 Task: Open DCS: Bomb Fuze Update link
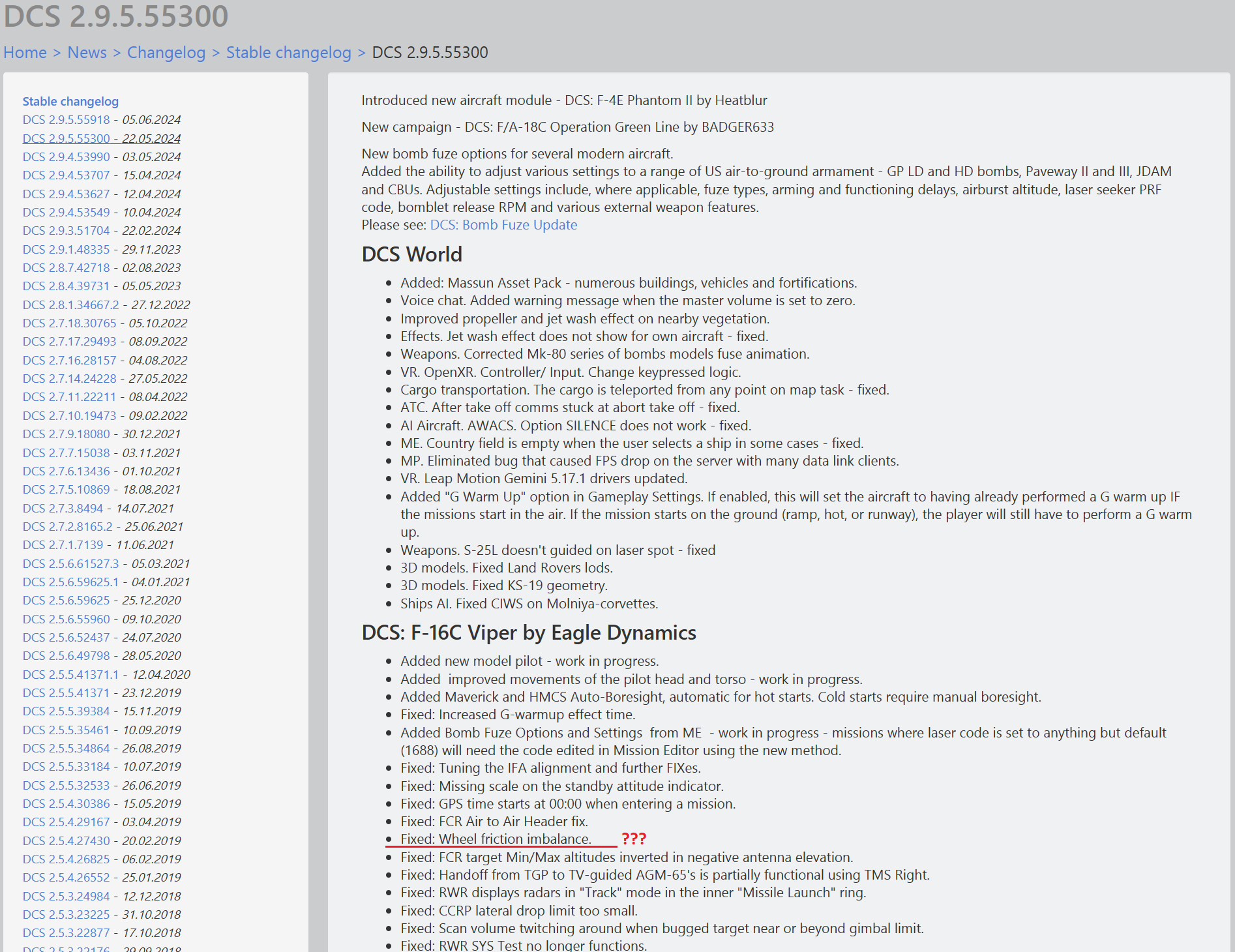click(503, 224)
